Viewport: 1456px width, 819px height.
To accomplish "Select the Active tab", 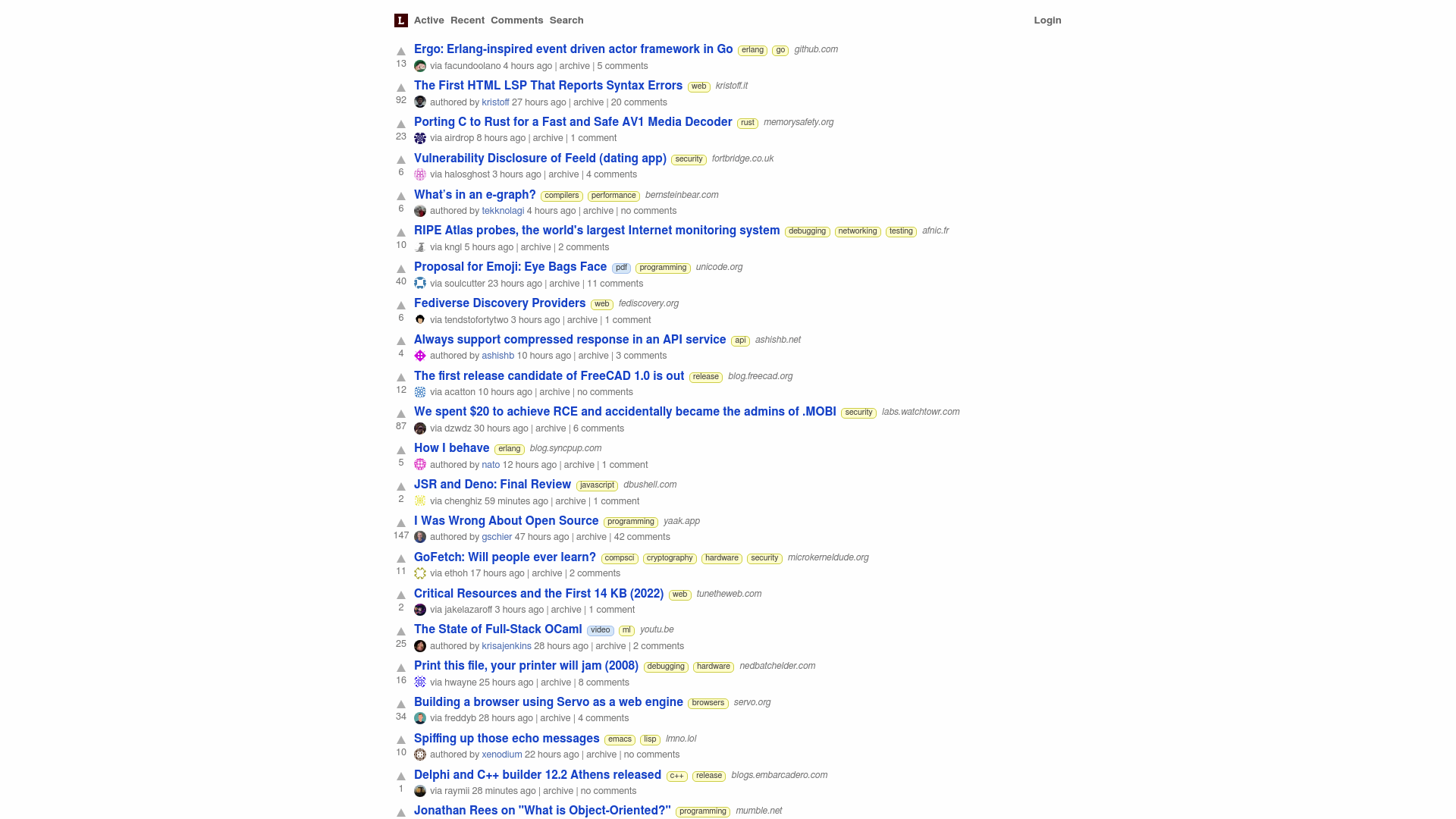I will pyautogui.click(x=428, y=20).
